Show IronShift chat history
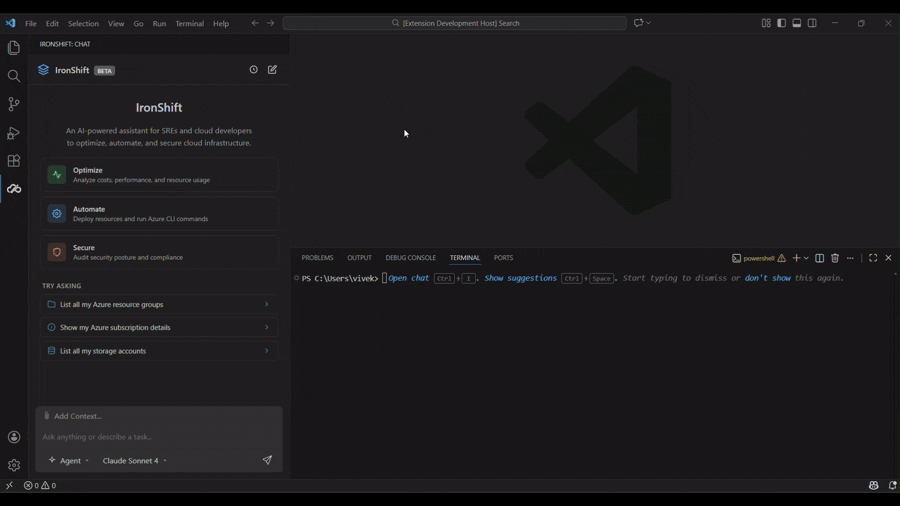This screenshot has width=900, height=506. [x=254, y=69]
